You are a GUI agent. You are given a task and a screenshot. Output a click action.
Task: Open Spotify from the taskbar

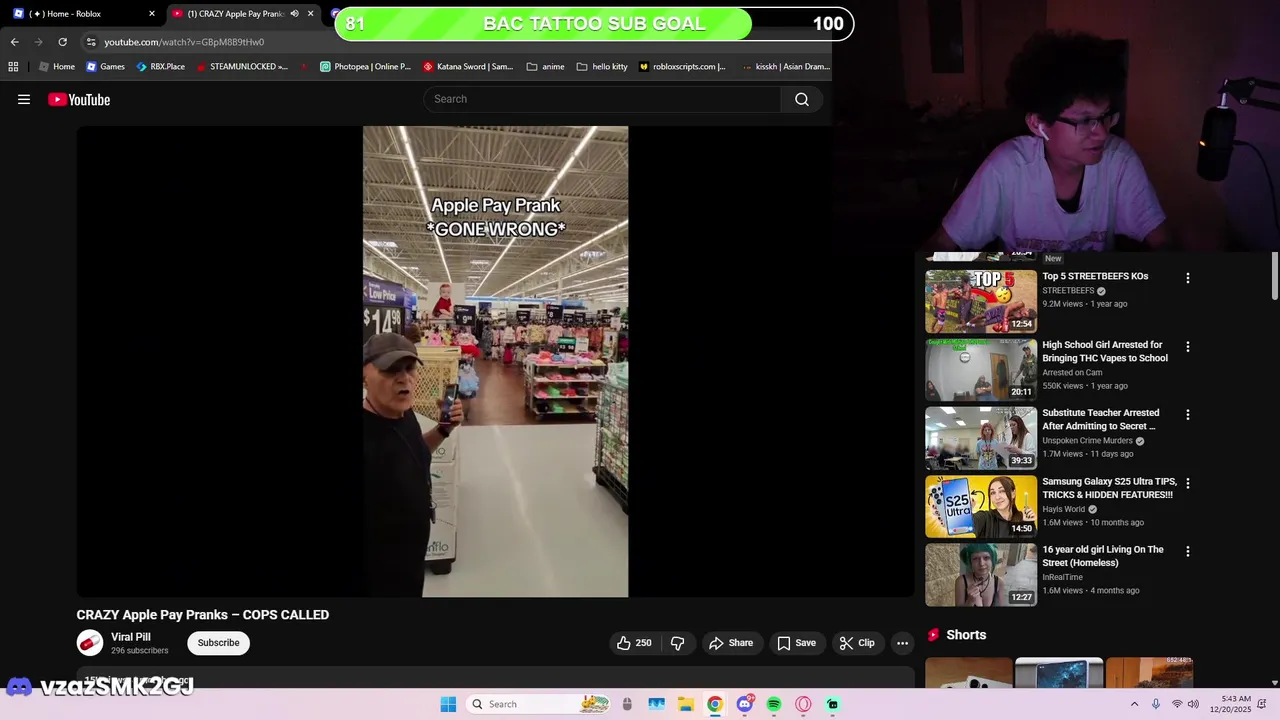click(x=774, y=704)
